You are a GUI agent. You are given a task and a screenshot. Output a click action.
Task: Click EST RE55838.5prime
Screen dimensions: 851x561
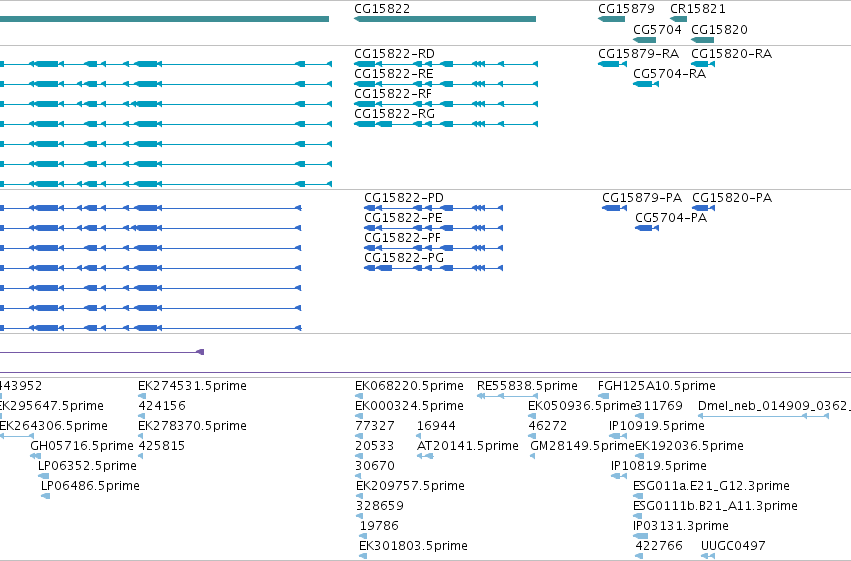(527, 386)
